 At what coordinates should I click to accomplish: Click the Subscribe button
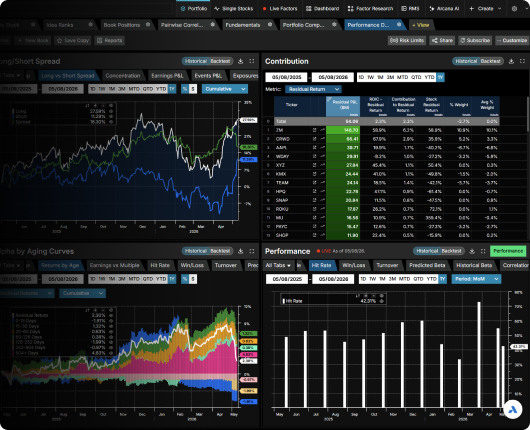(475, 41)
